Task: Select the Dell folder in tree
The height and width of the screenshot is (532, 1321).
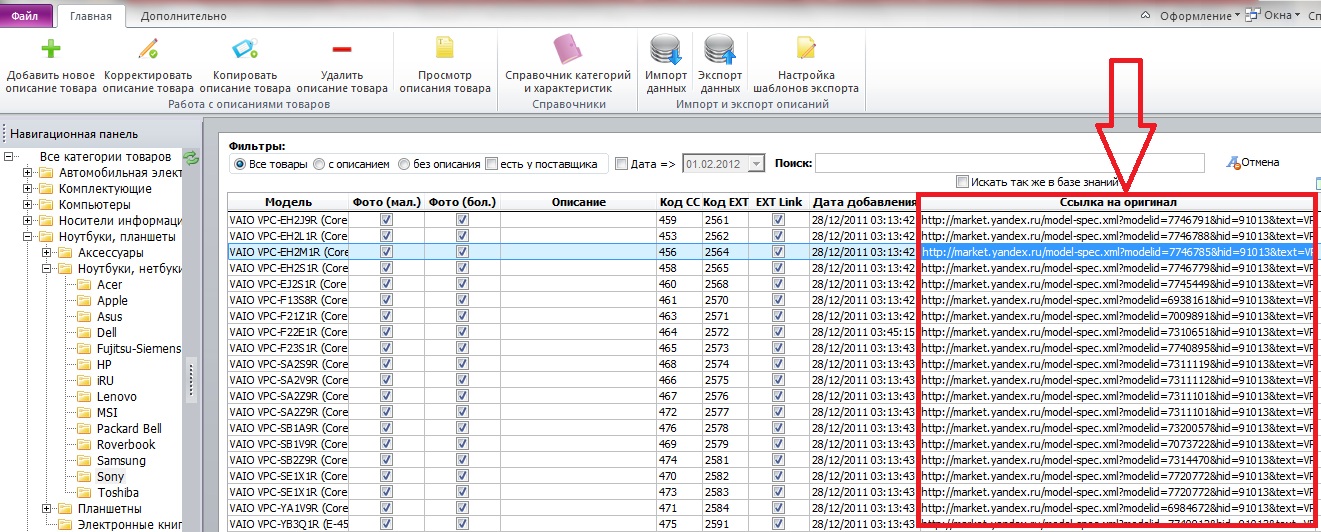Action: tap(108, 333)
